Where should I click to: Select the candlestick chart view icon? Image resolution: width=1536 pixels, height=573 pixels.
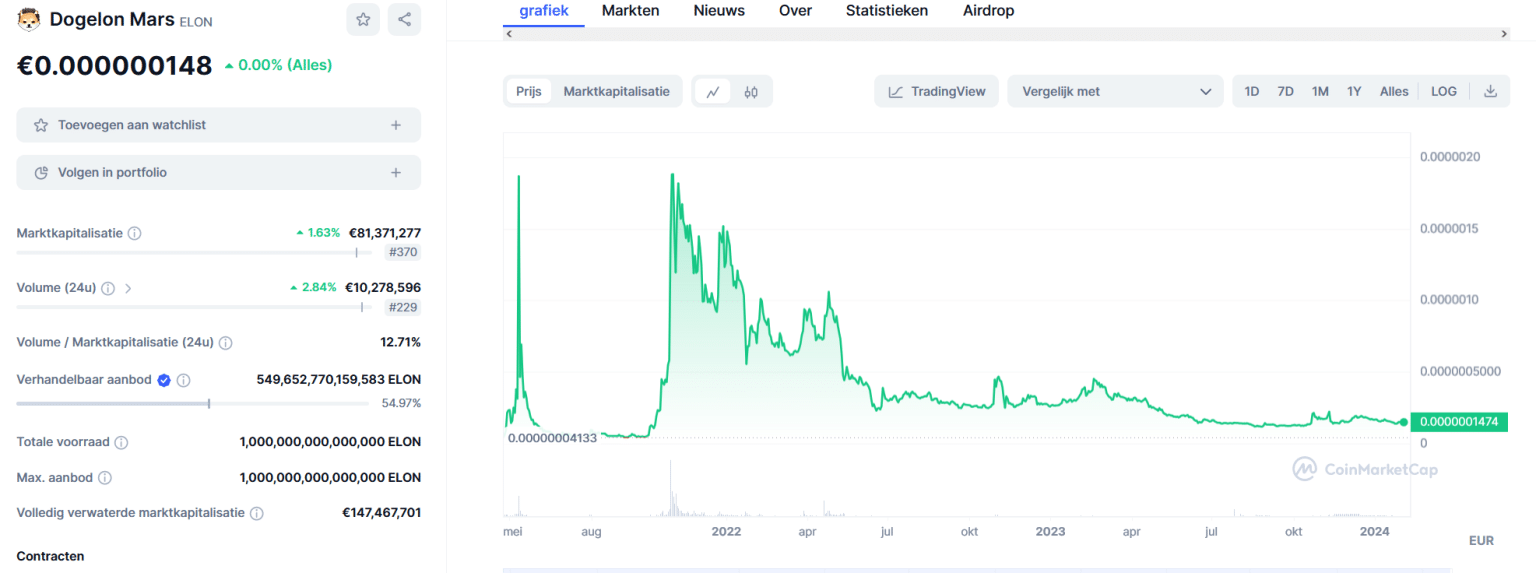pyautogui.click(x=751, y=91)
